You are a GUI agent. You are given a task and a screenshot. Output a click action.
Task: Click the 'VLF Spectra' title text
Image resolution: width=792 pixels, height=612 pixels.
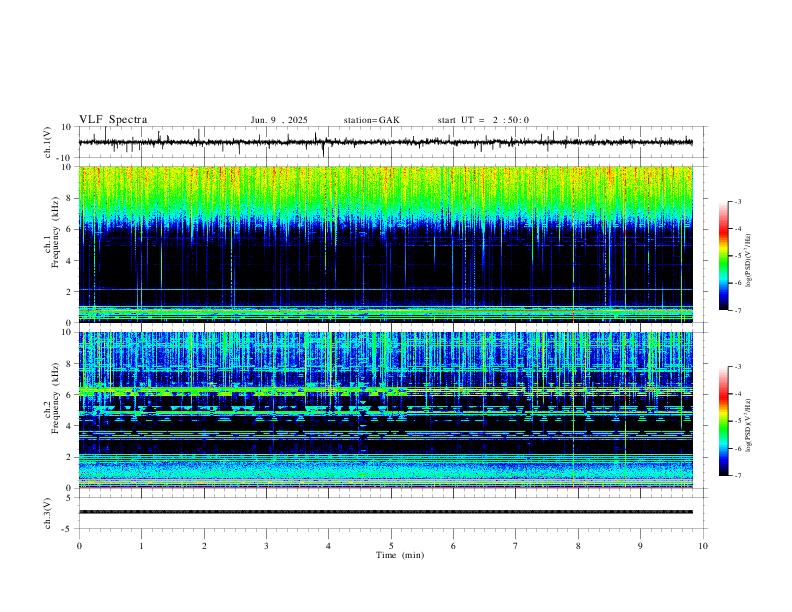113,120
